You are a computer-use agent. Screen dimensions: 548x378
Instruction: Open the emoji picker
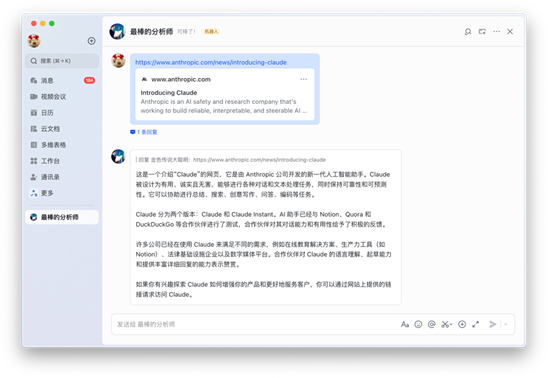pyautogui.click(x=418, y=325)
